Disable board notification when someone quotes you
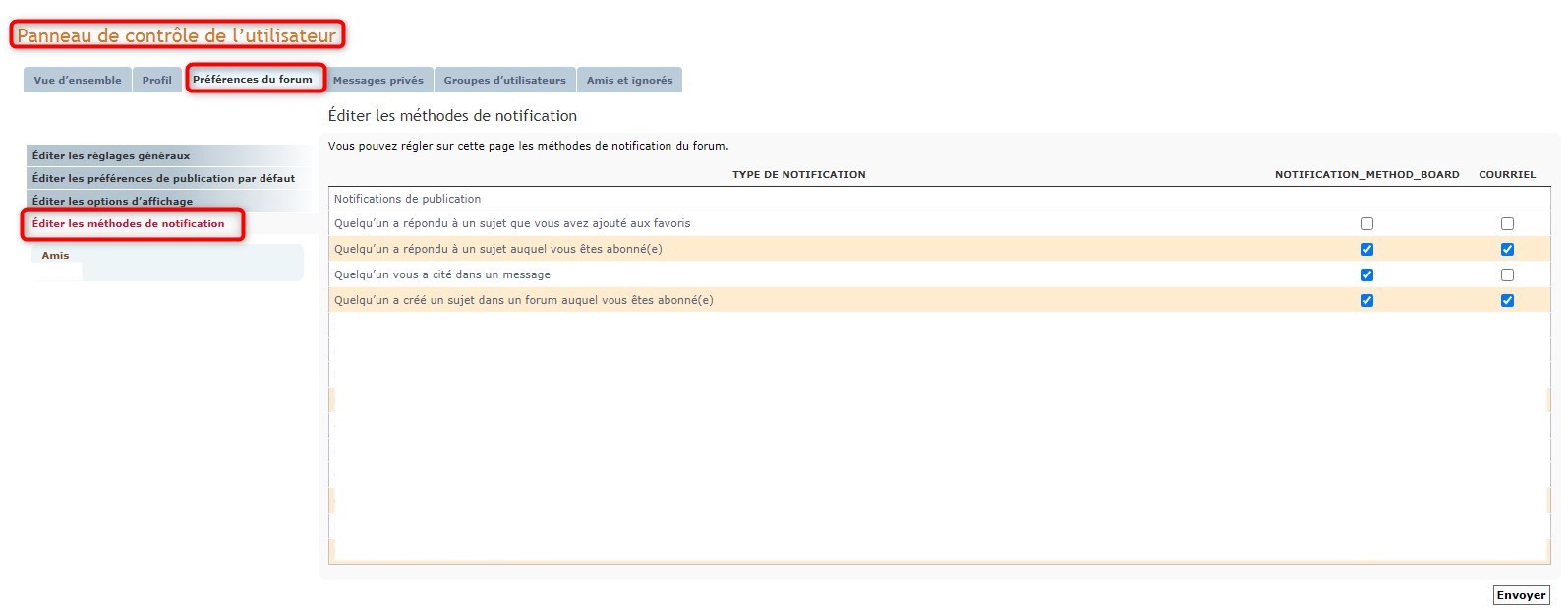The width and height of the screenshot is (1568, 610). pyautogui.click(x=1366, y=275)
